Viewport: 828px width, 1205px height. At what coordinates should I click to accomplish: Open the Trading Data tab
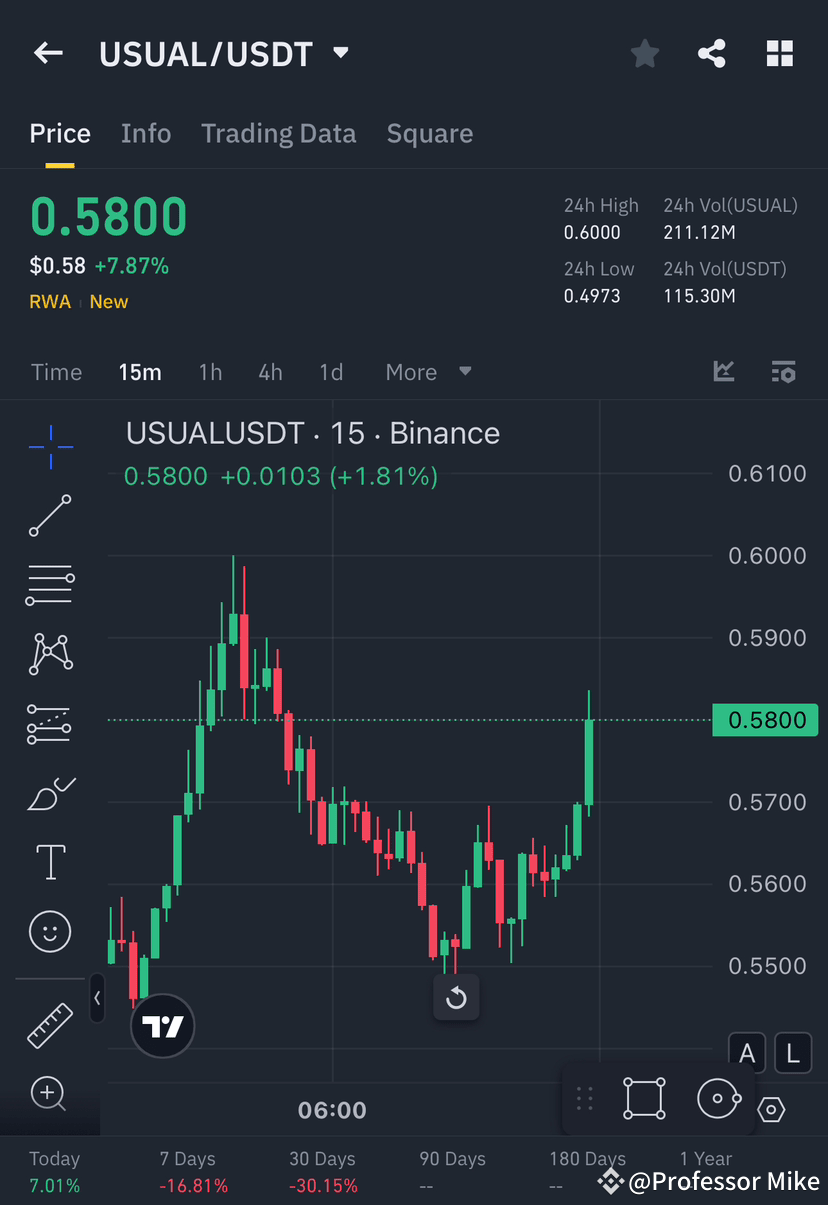278,133
